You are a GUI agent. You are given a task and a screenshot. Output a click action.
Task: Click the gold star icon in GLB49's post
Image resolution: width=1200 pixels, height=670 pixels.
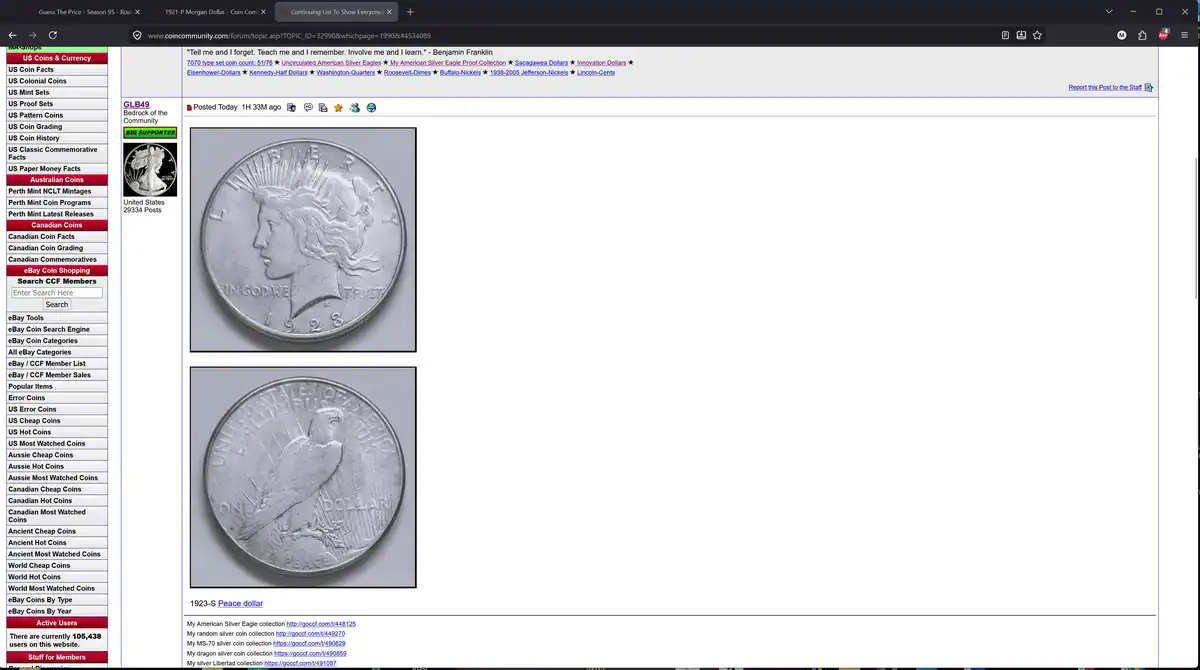[338, 107]
